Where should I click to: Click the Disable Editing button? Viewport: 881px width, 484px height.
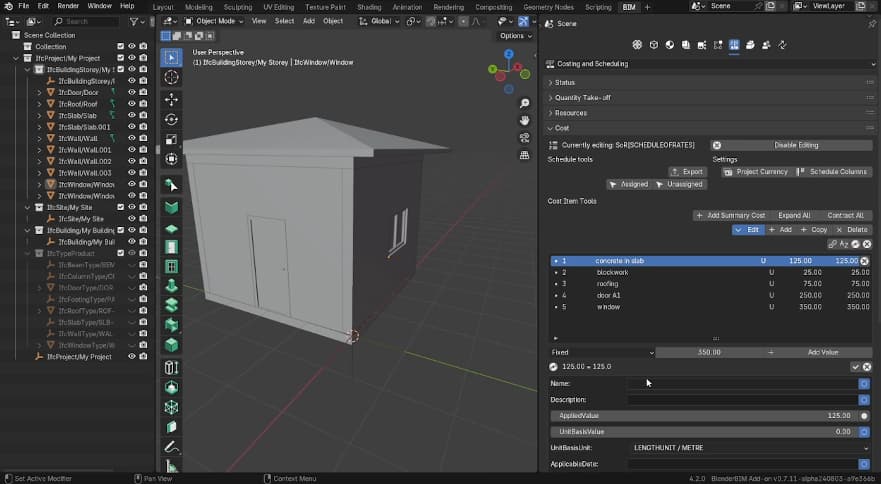795,145
